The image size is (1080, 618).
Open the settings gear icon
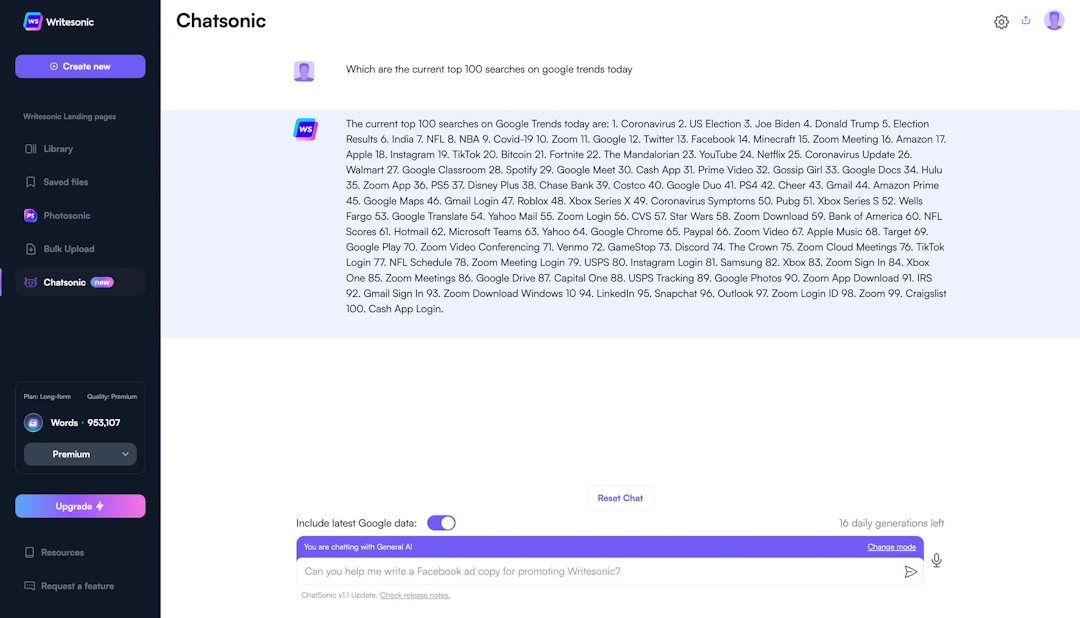[x=1001, y=20]
